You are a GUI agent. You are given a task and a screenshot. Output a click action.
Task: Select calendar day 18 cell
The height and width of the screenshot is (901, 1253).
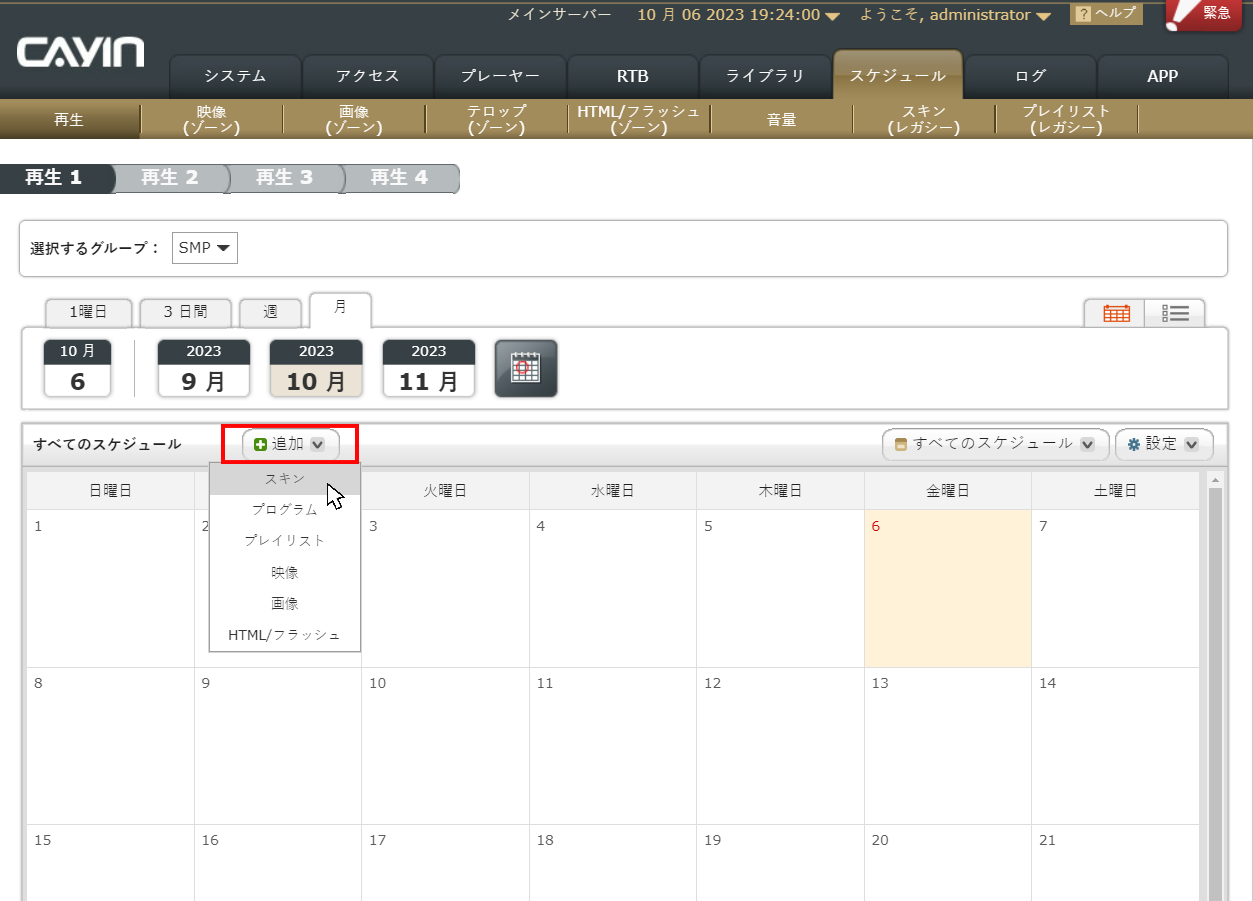(613, 863)
